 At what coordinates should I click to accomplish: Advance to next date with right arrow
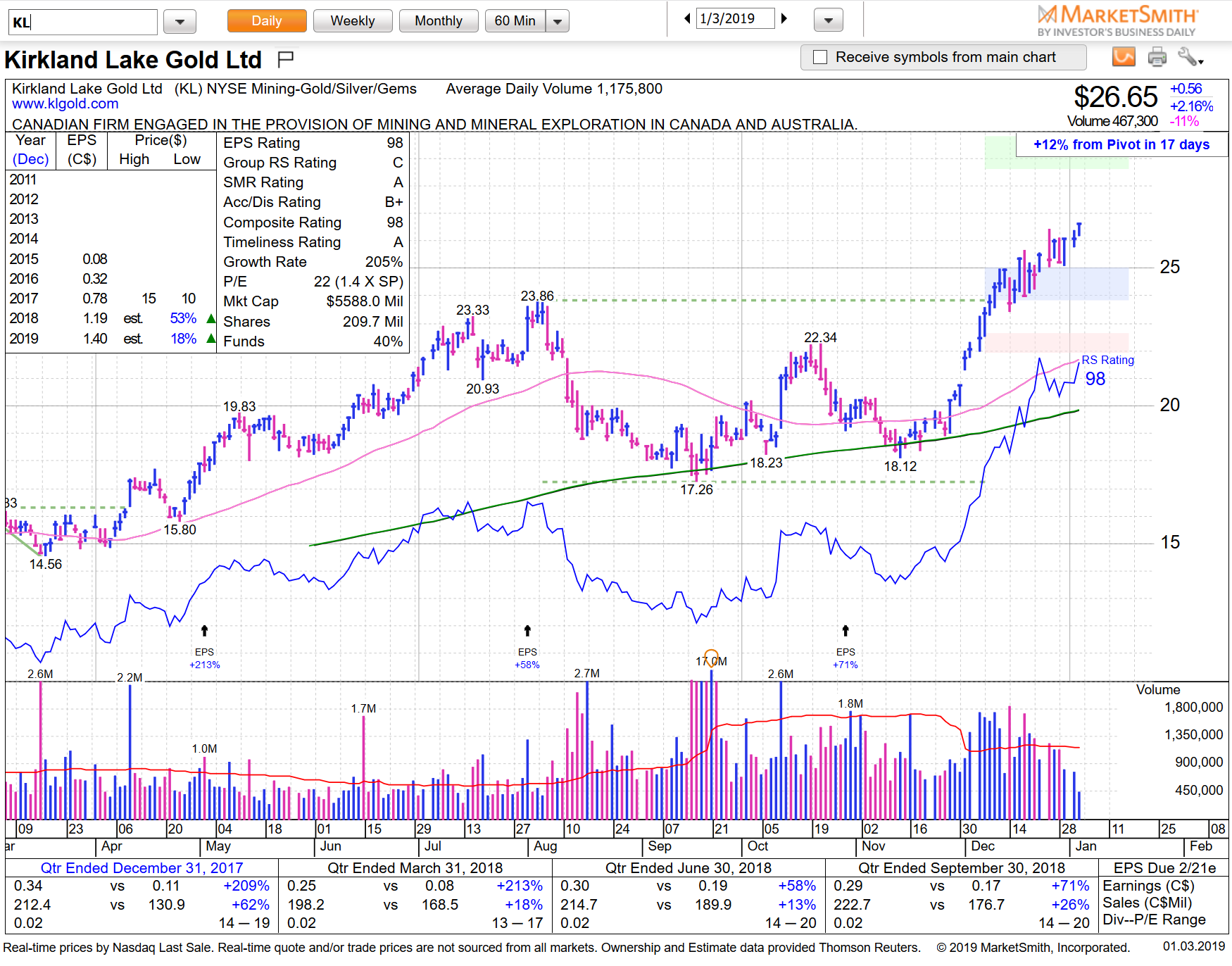coord(784,19)
